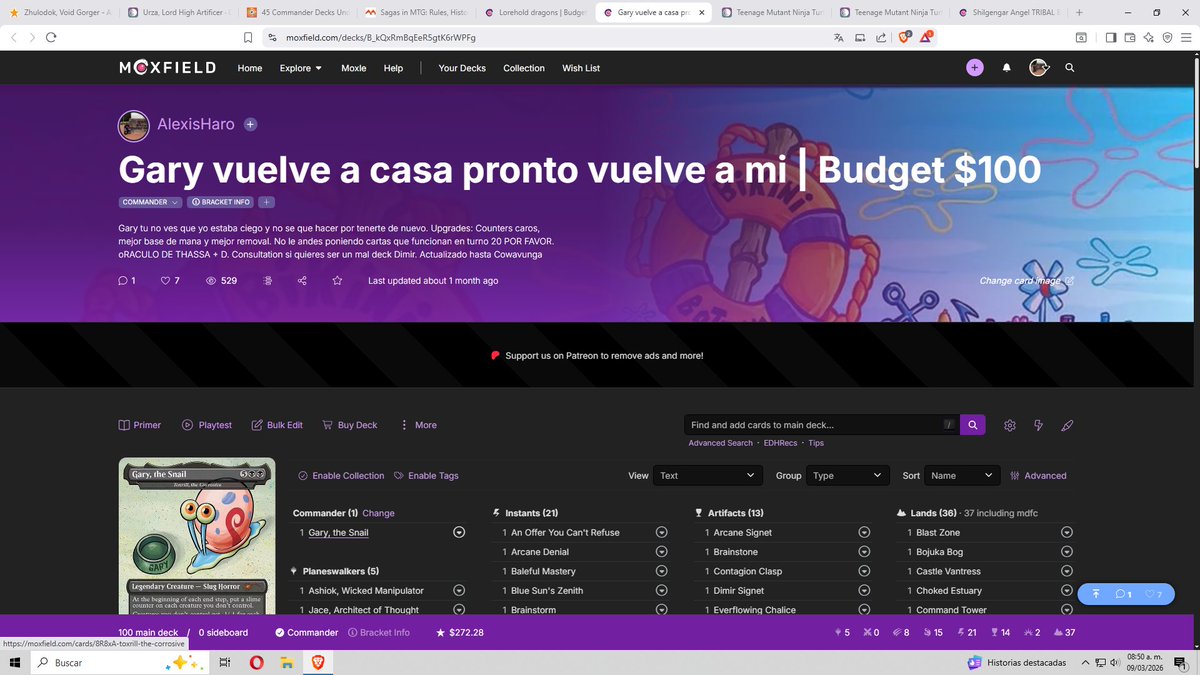
Task: Open EDHRecs link under search box
Action: click(x=781, y=443)
